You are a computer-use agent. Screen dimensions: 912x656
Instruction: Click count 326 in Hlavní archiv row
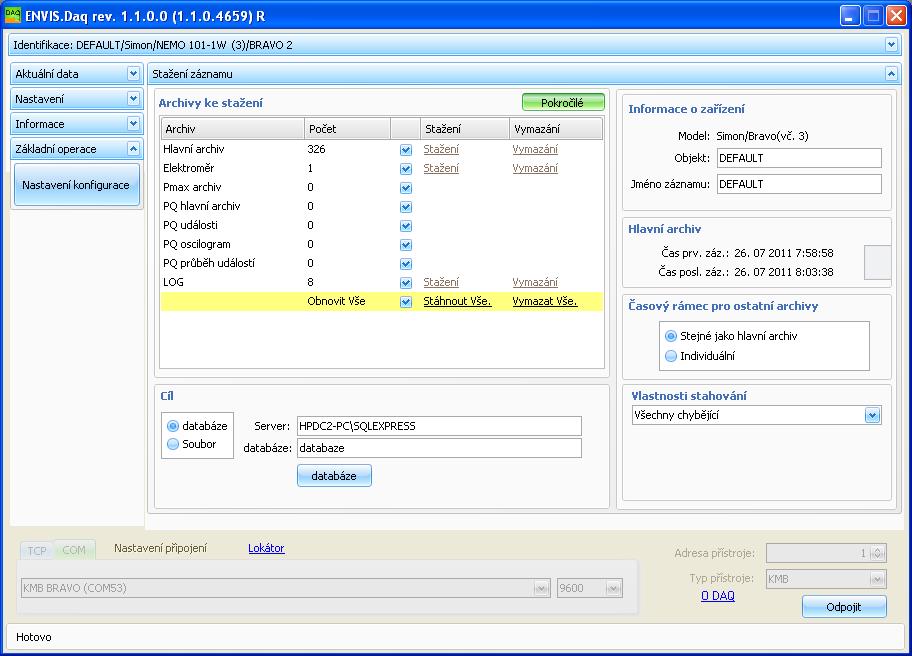(316, 149)
